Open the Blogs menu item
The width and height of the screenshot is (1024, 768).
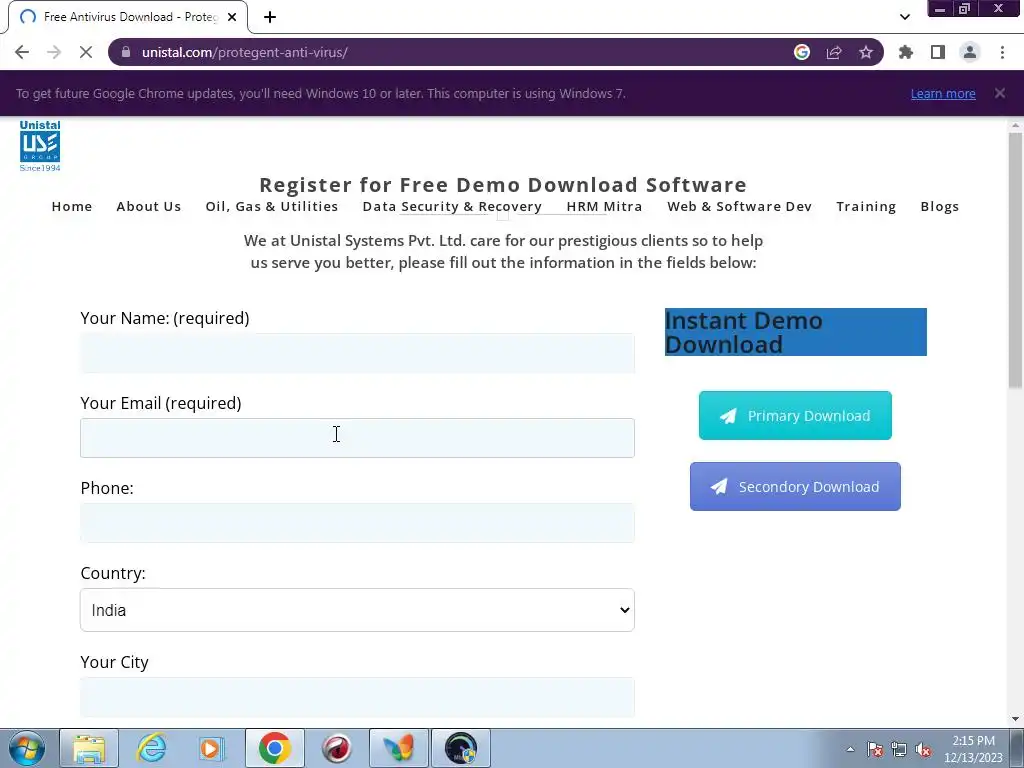(940, 206)
